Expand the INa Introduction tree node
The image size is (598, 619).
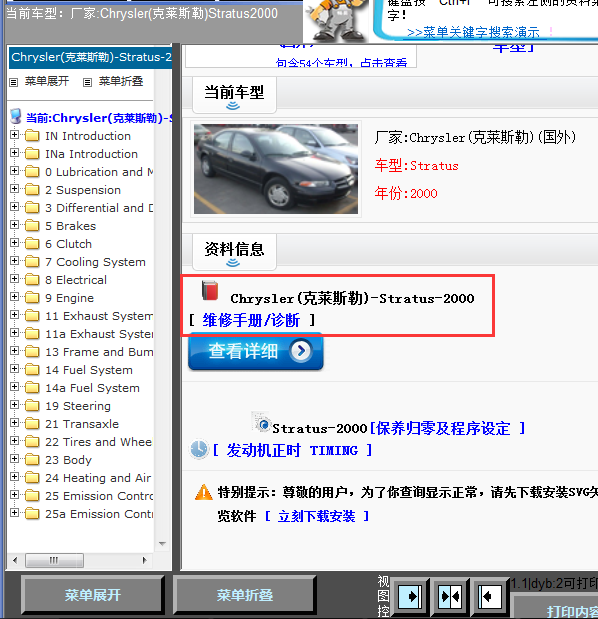coord(15,152)
